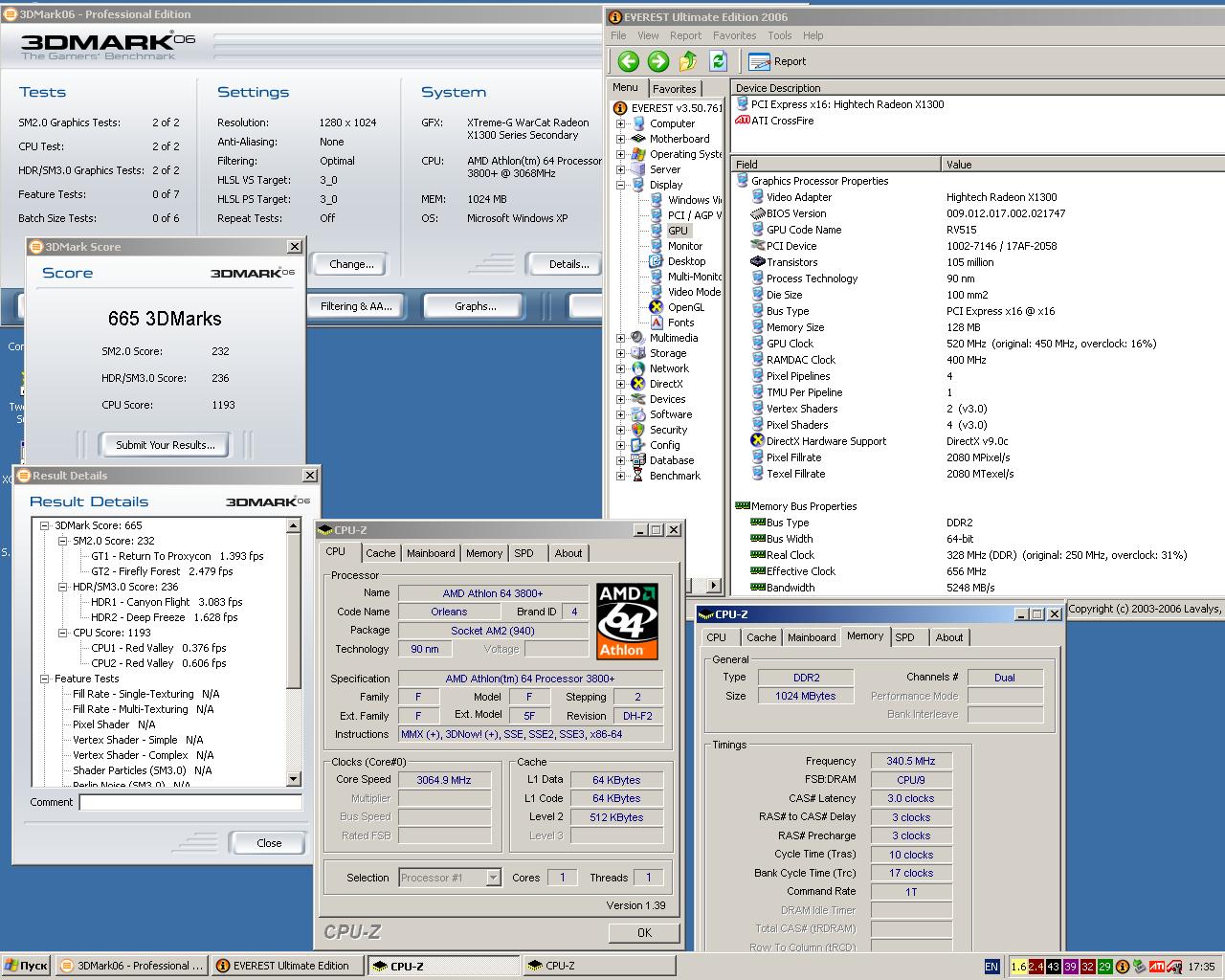Click the PCI Device field row
1225x980 pixels.
[x=976, y=246]
